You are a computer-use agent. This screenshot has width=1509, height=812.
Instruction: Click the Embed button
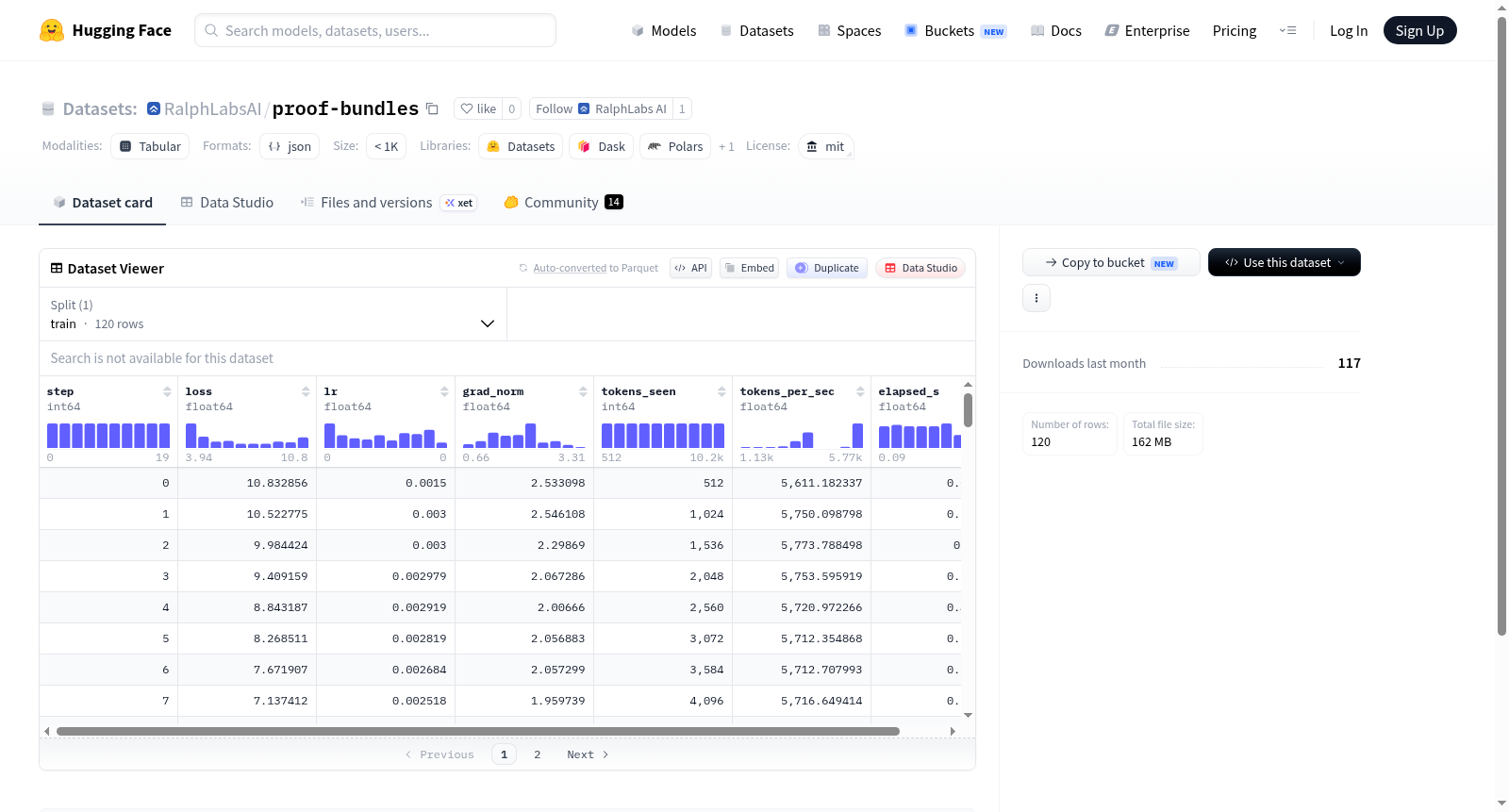coord(750,268)
